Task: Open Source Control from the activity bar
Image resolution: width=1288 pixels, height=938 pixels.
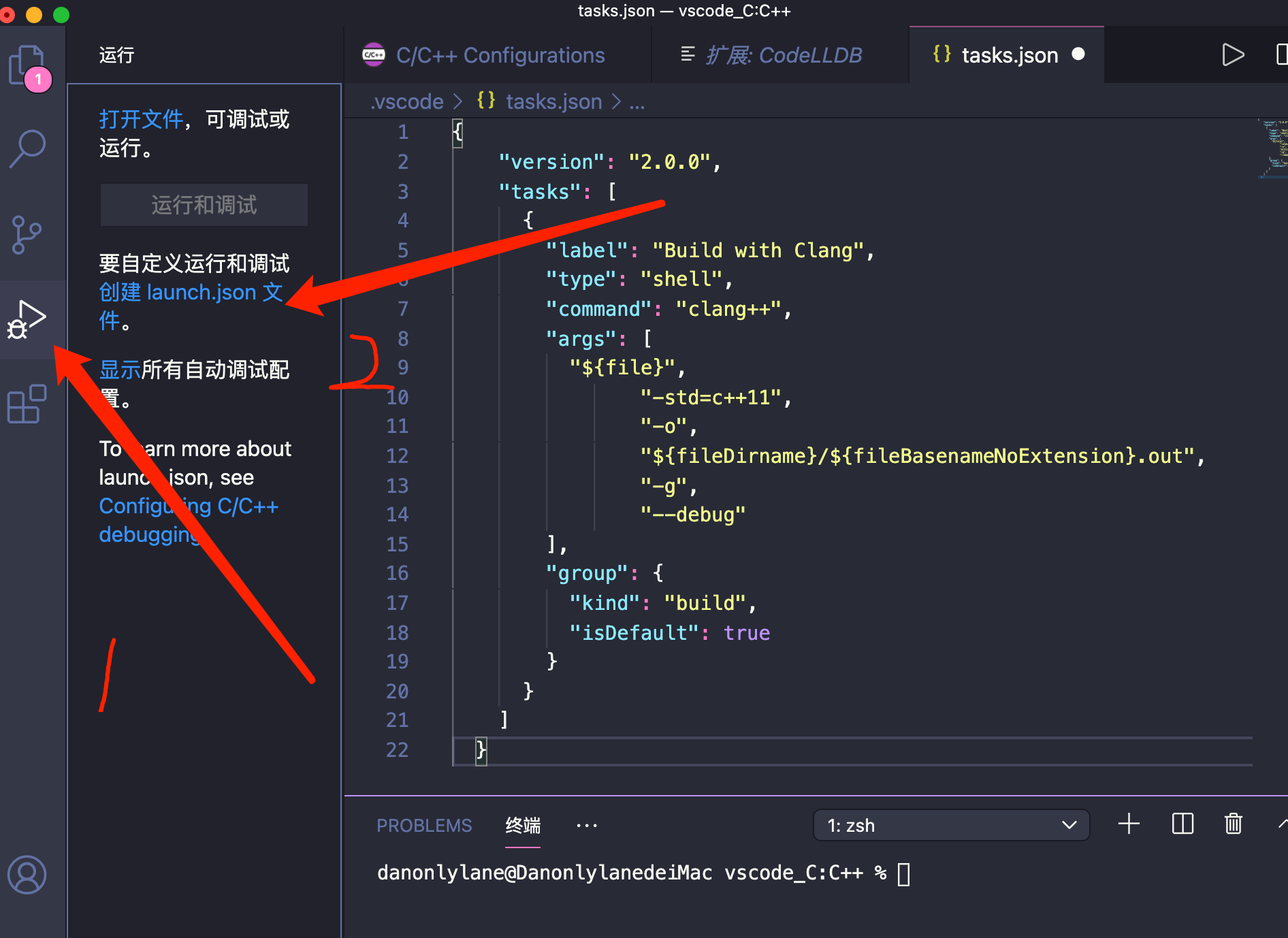Action: click(27, 235)
